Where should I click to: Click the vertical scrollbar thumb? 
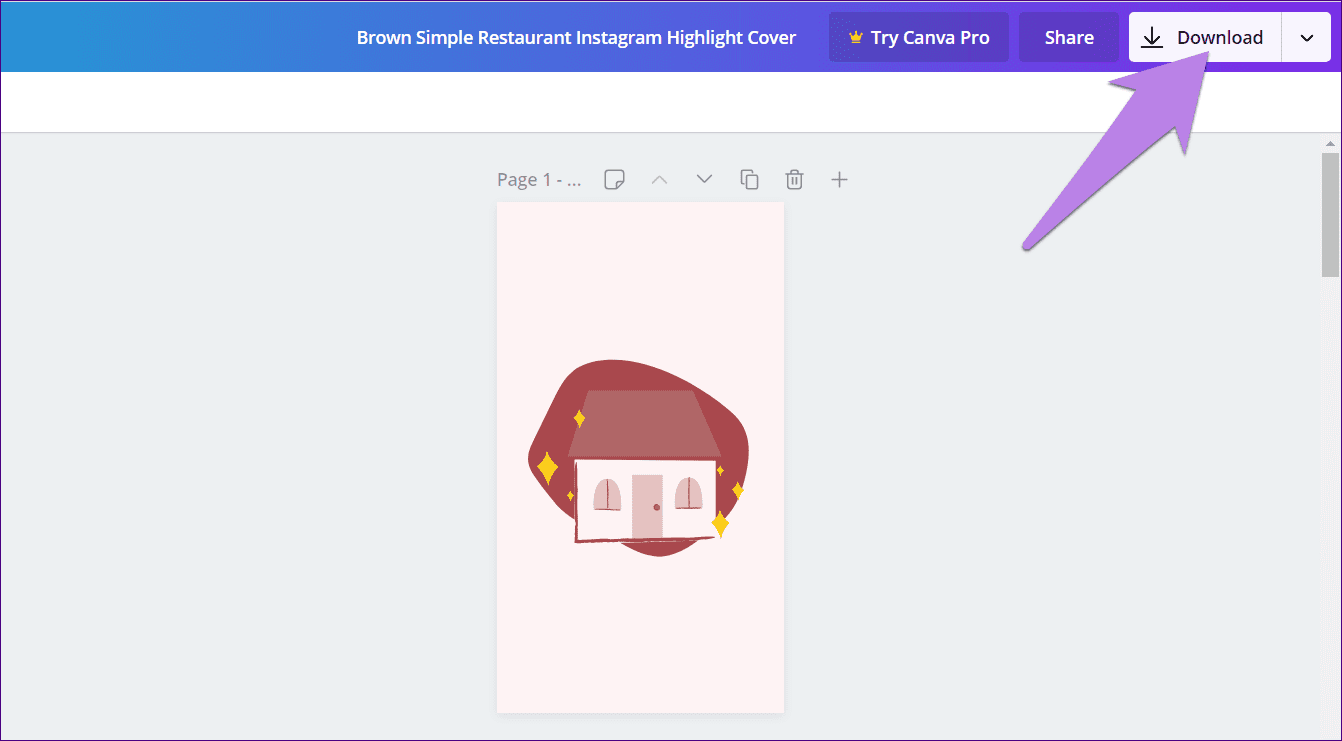pyautogui.click(x=1330, y=215)
